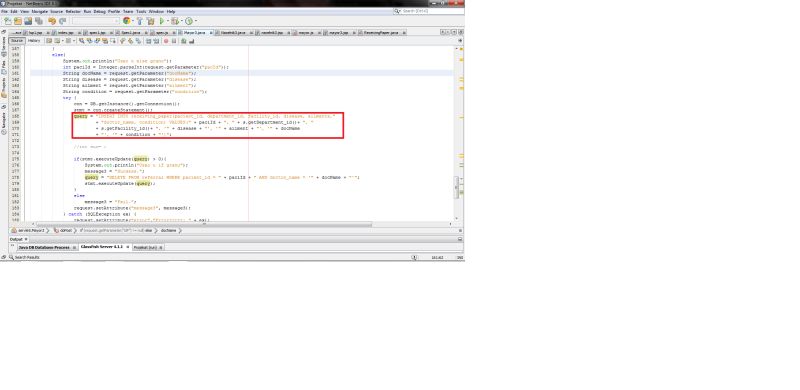
Task: Toggle Rectangular Selection in the editor toolbar
Action: pyautogui.click(x=113, y=41)
